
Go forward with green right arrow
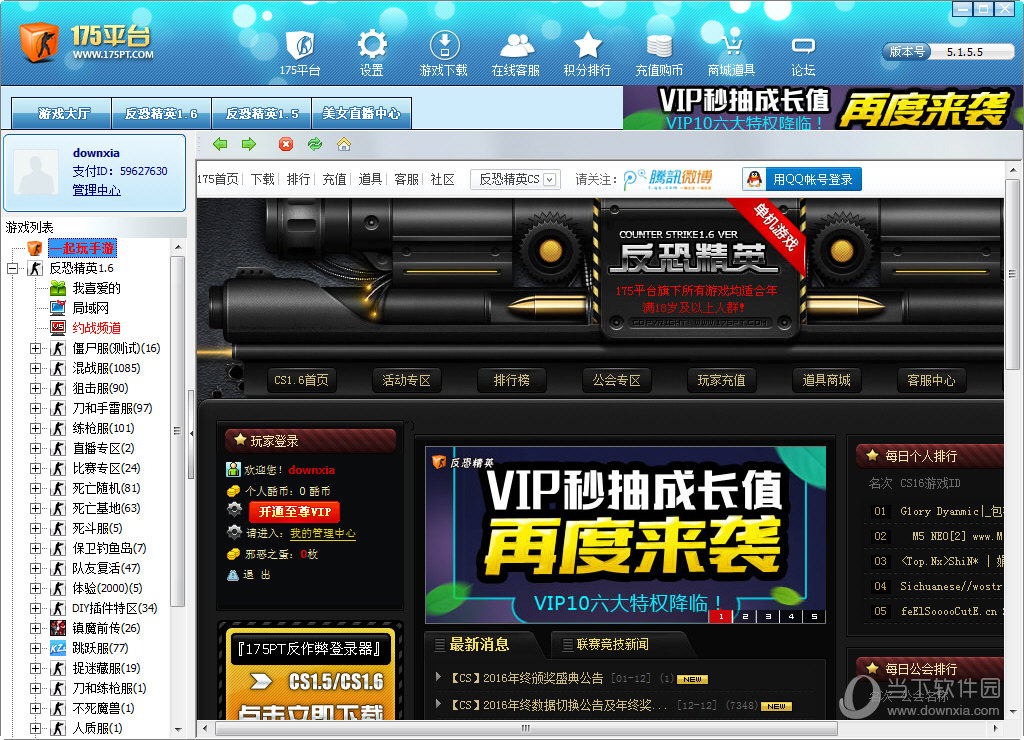click(249, 144)
